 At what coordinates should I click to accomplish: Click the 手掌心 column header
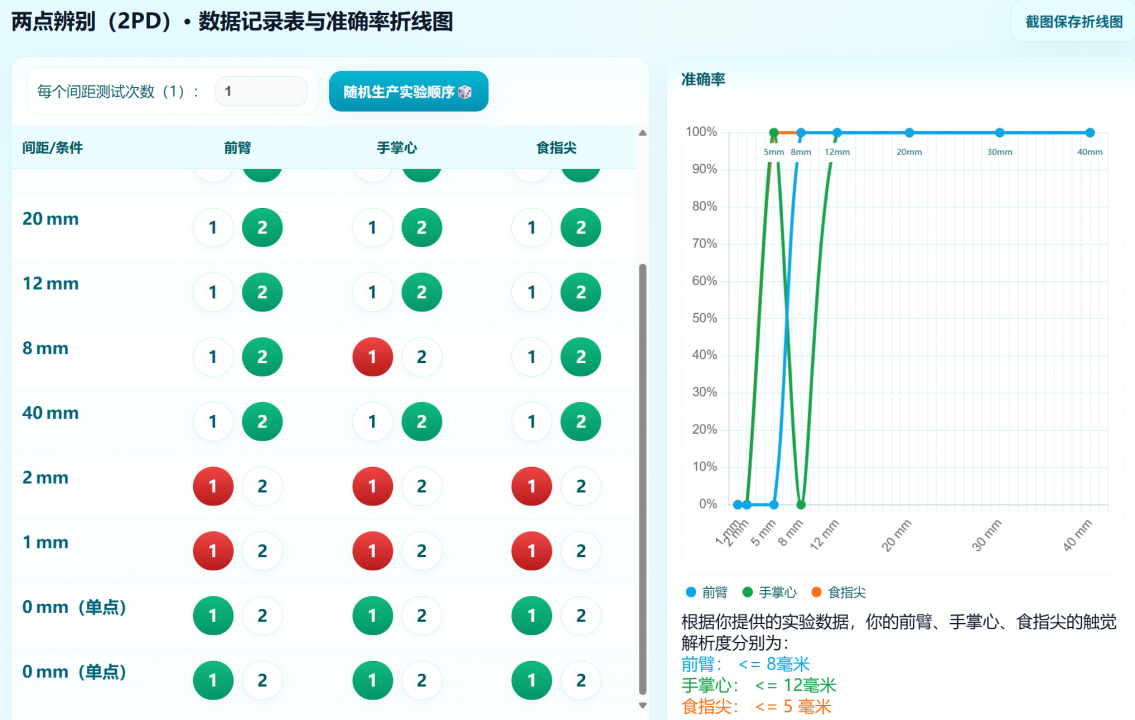pyautogui.click(x=396, y=148)
